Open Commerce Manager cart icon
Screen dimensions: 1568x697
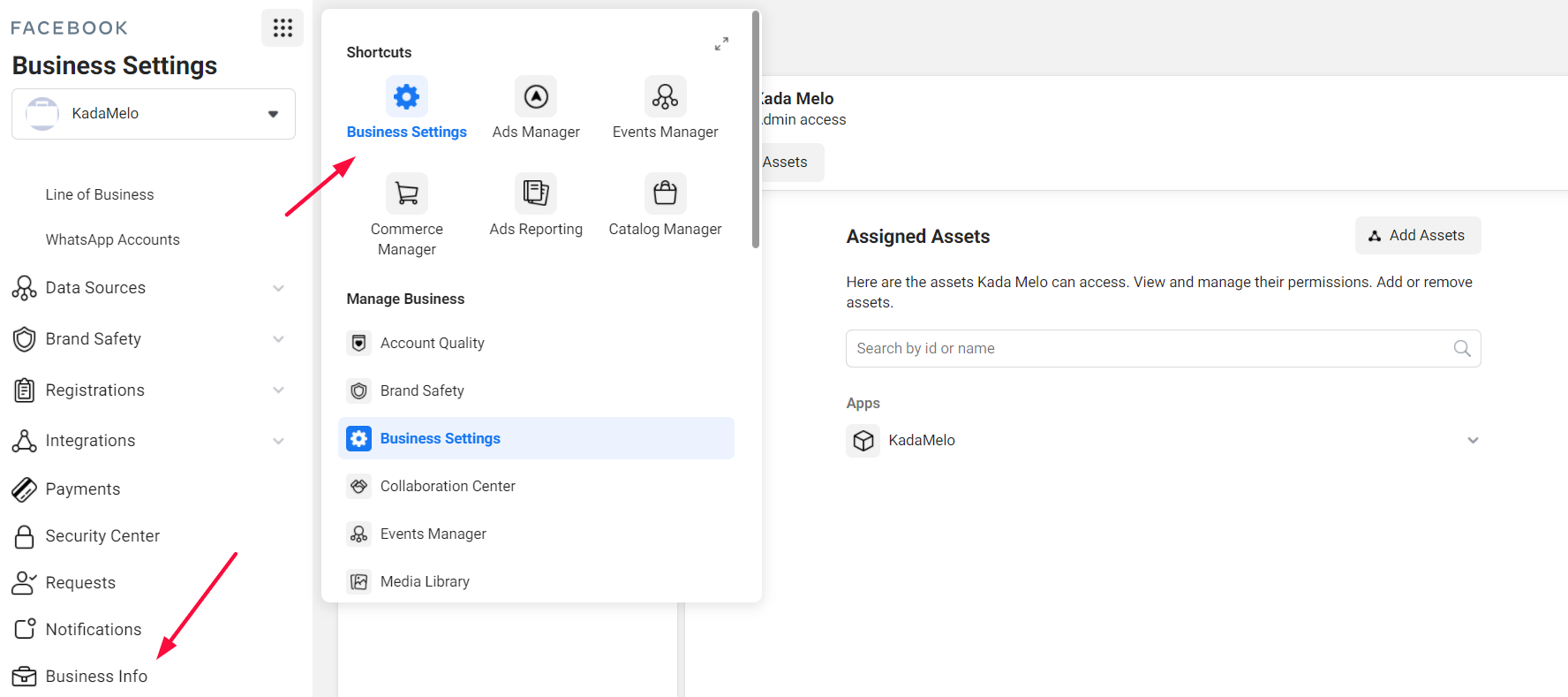407,193
